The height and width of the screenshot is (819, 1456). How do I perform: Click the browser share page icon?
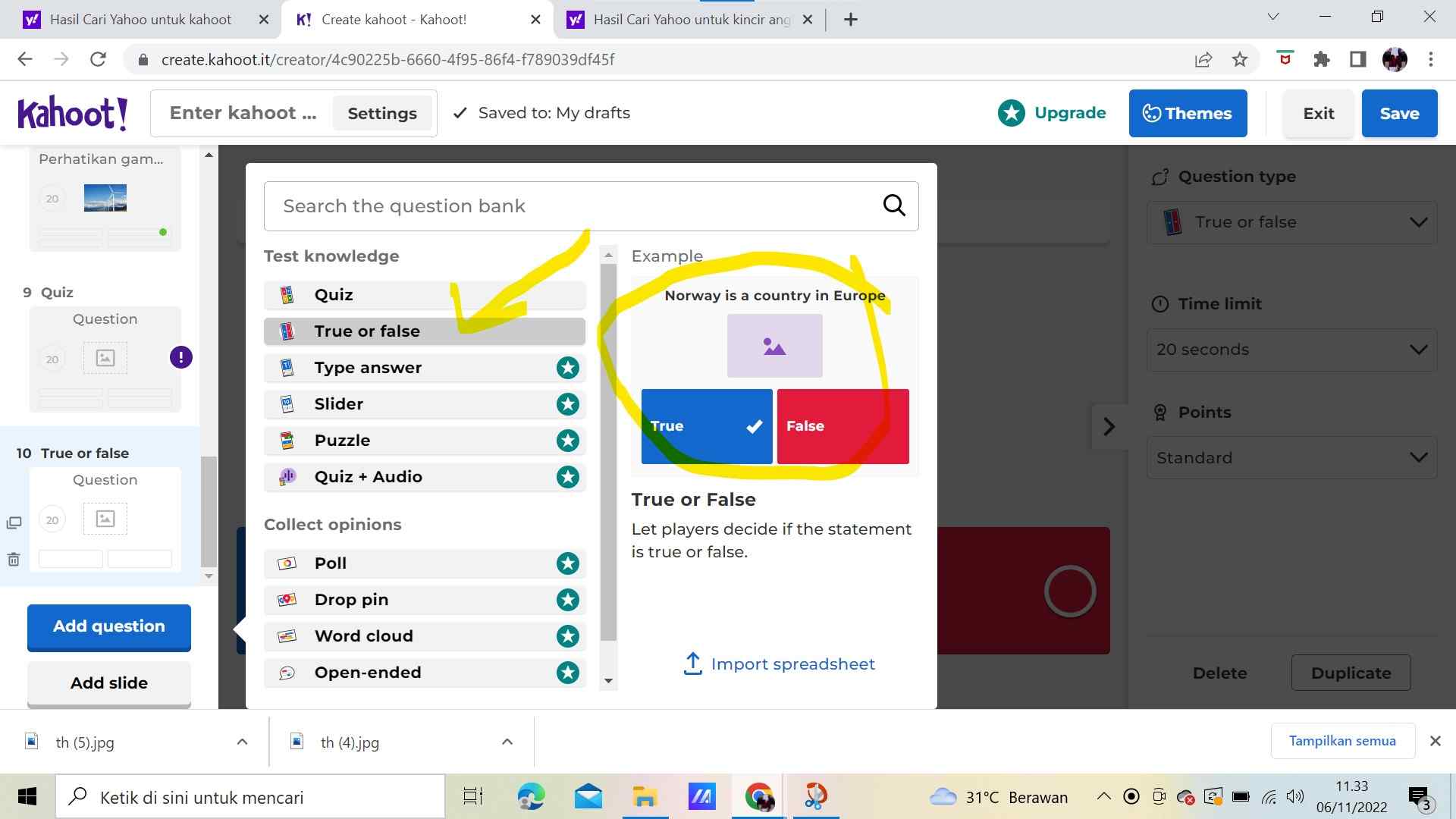click(1203, 59)
